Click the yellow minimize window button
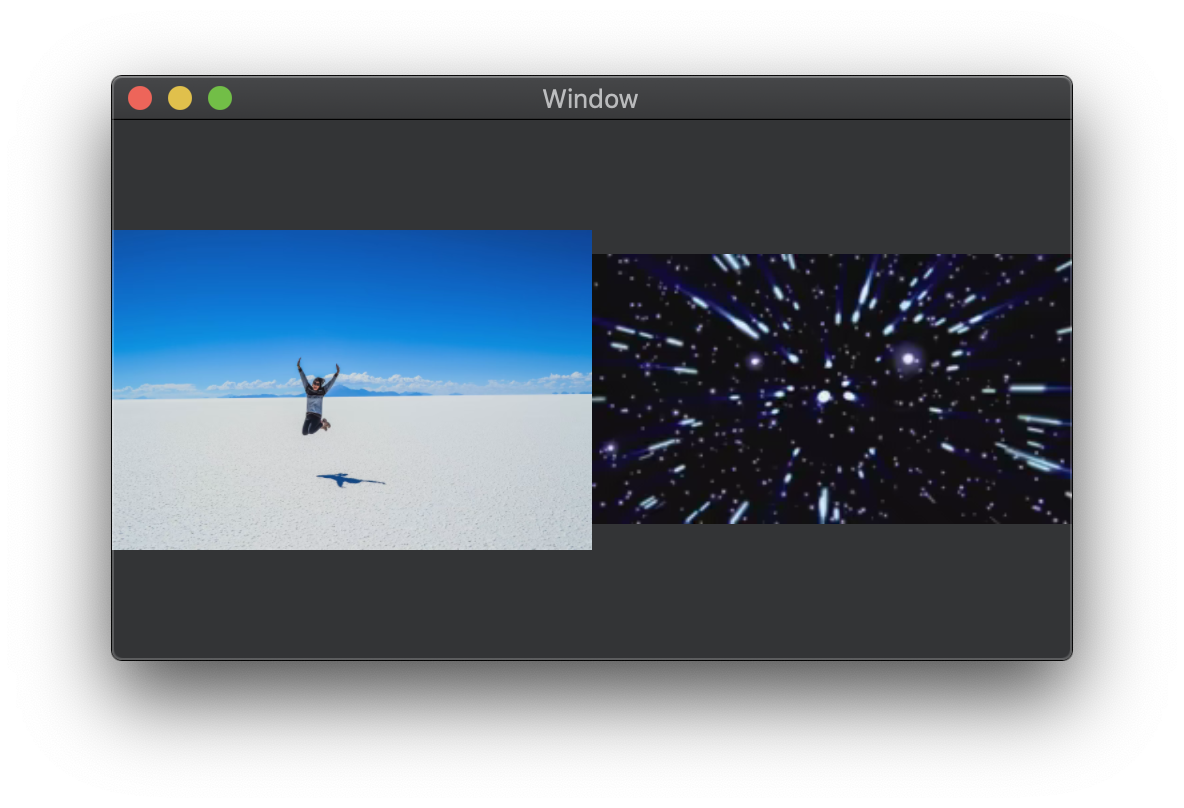Screen dimensions: 1184x808 180,98
